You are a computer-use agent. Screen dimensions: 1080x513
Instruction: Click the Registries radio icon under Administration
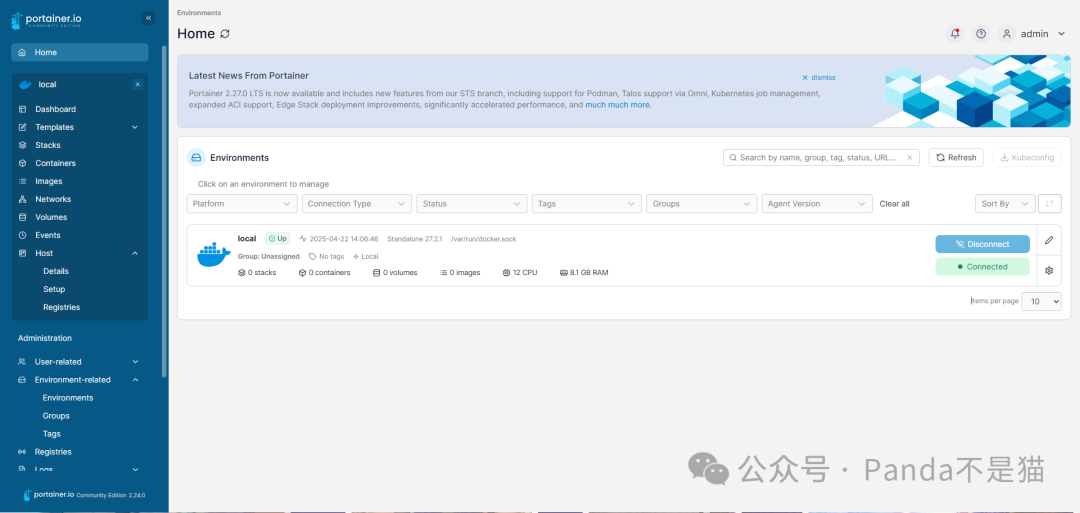pyautogui.click(x=22, y=452)
